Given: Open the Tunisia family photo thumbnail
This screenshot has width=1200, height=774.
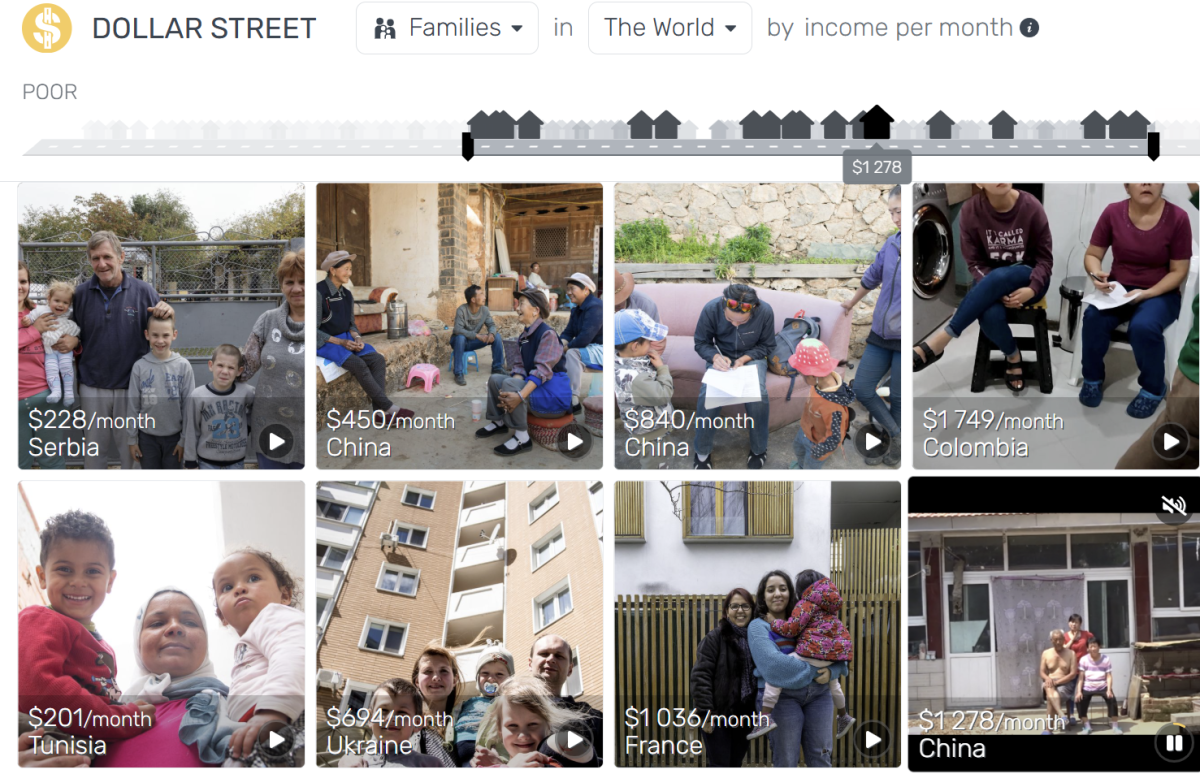Looking at the screenshot, I should tap(161, 624).
